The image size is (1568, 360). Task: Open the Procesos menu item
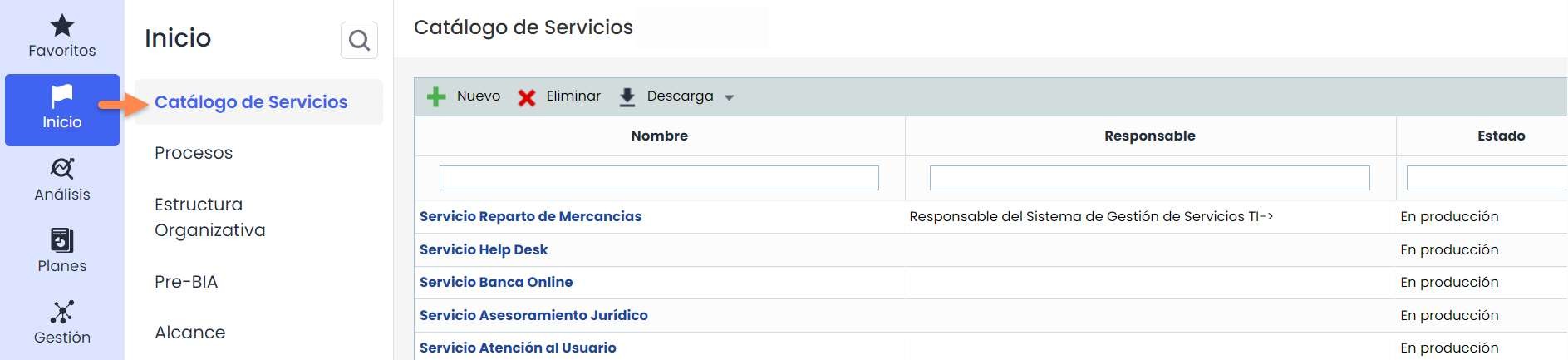194,153
